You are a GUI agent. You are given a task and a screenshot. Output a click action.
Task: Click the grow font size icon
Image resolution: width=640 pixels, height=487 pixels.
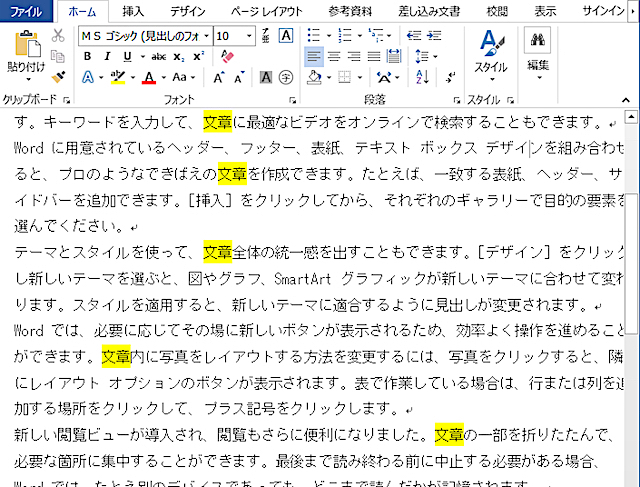point(219,77)
